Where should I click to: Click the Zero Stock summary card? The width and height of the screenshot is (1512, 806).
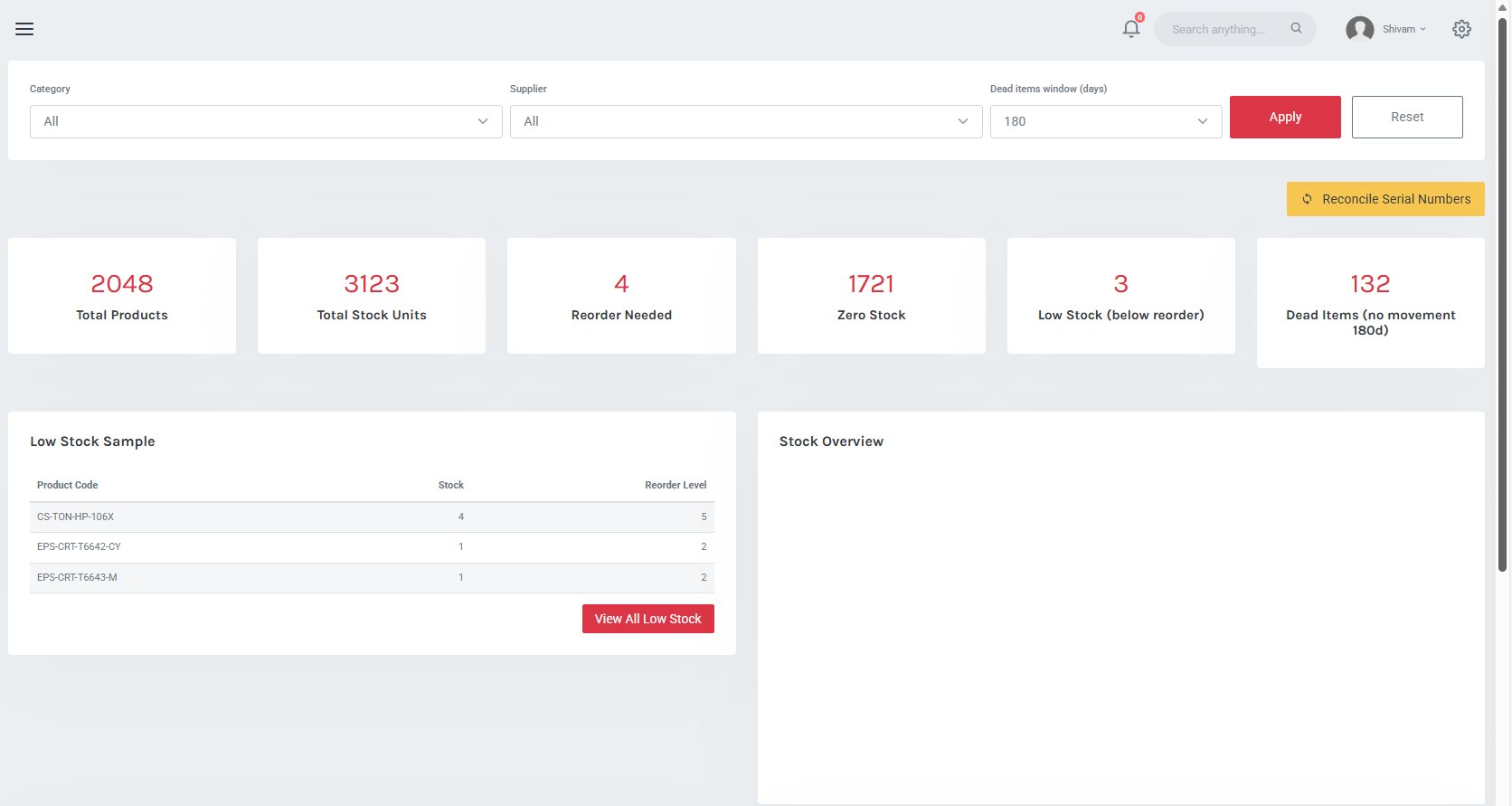click(x=871, y=296)
